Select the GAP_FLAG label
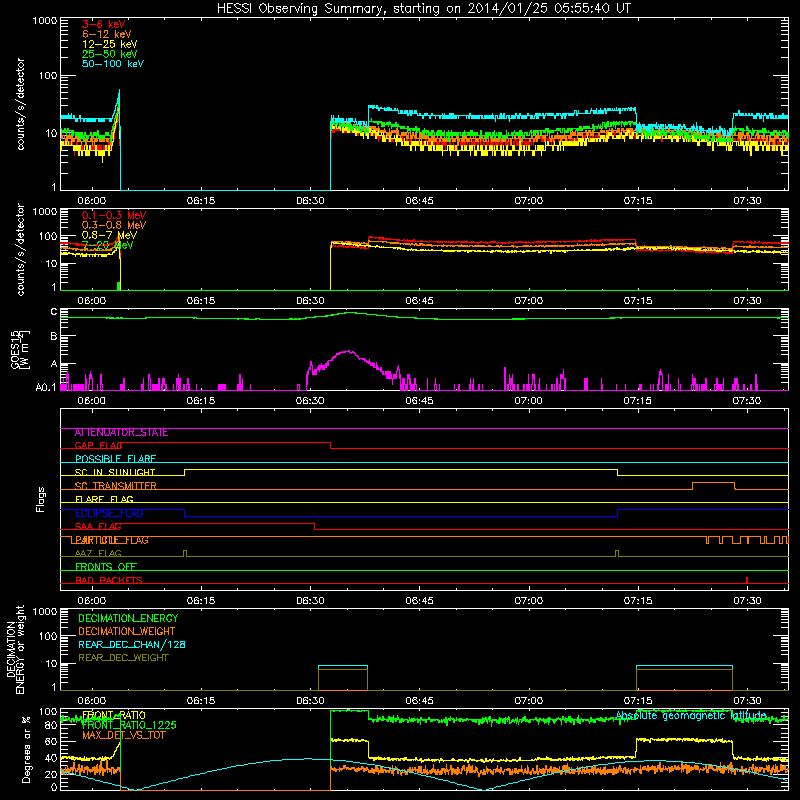This screenshot has width=800, height=800. tap(98, 445)
